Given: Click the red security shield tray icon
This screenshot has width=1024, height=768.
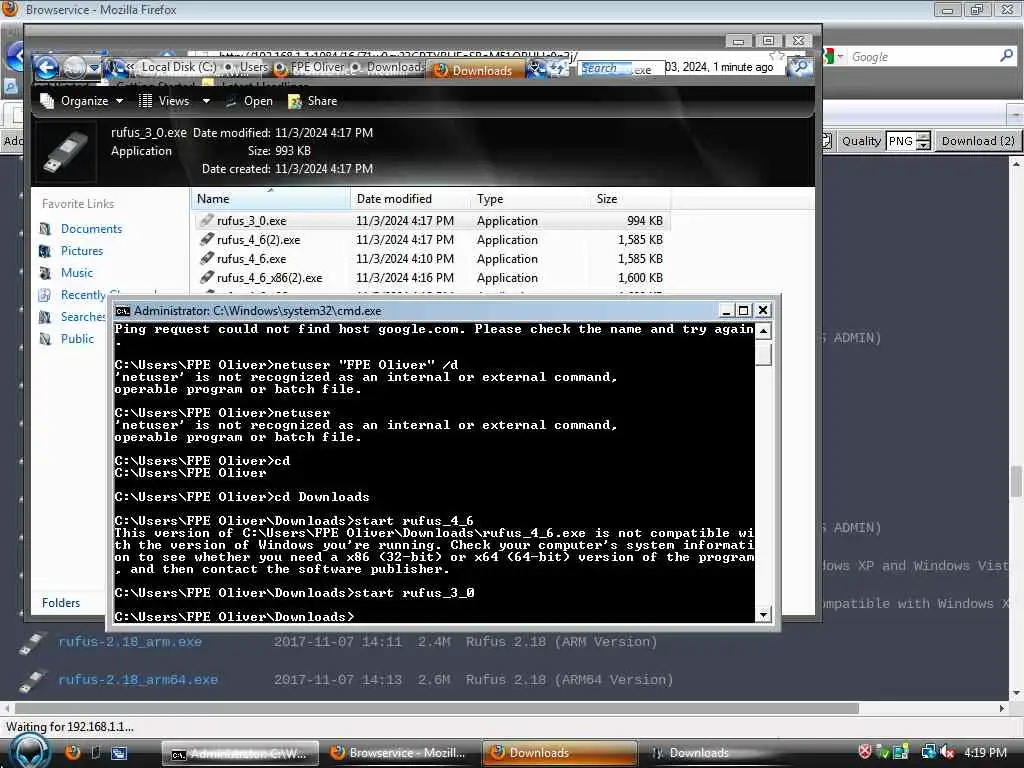Looking at the screenshot, I should 865,752.
